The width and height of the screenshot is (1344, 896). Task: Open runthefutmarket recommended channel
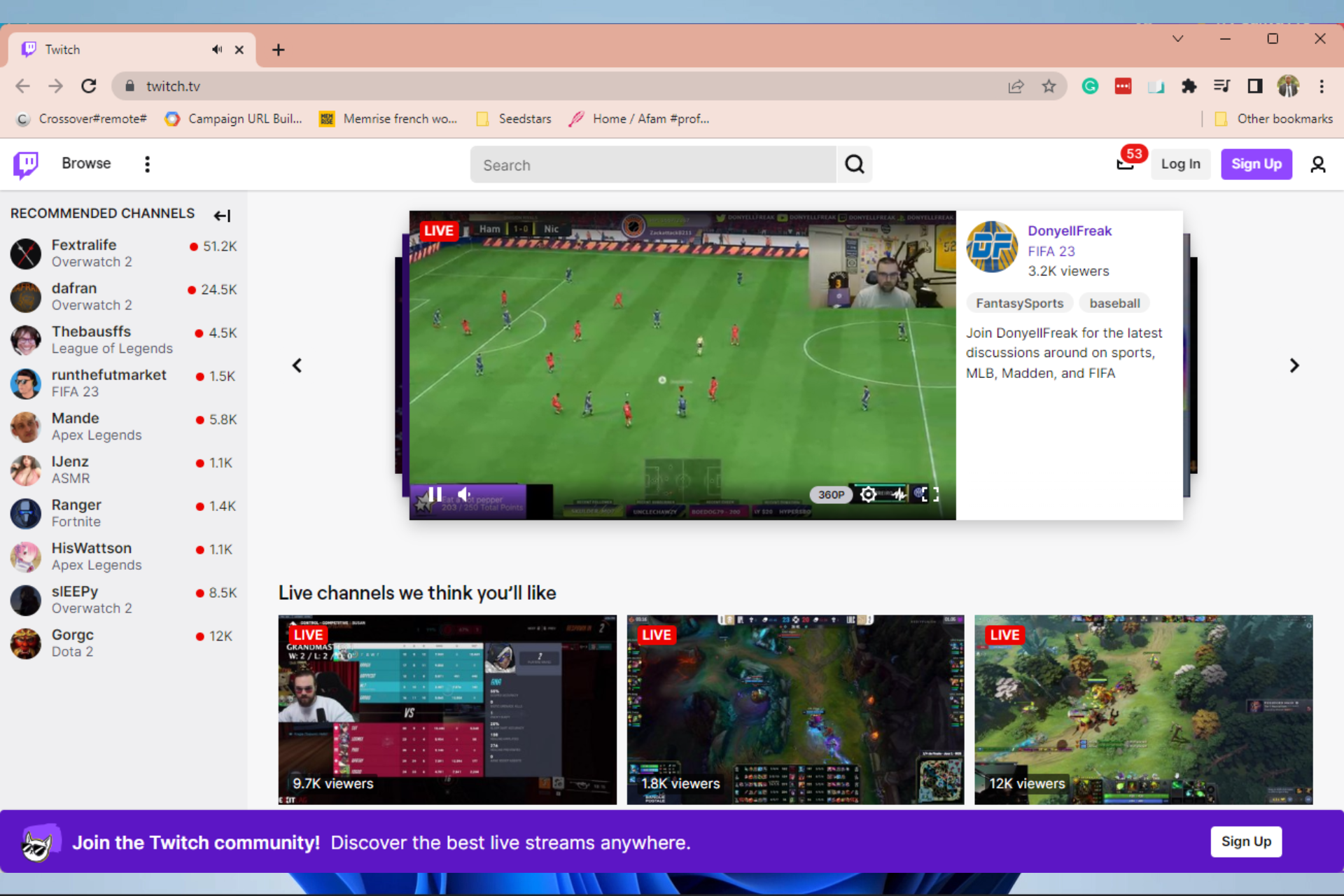(123, 384)
